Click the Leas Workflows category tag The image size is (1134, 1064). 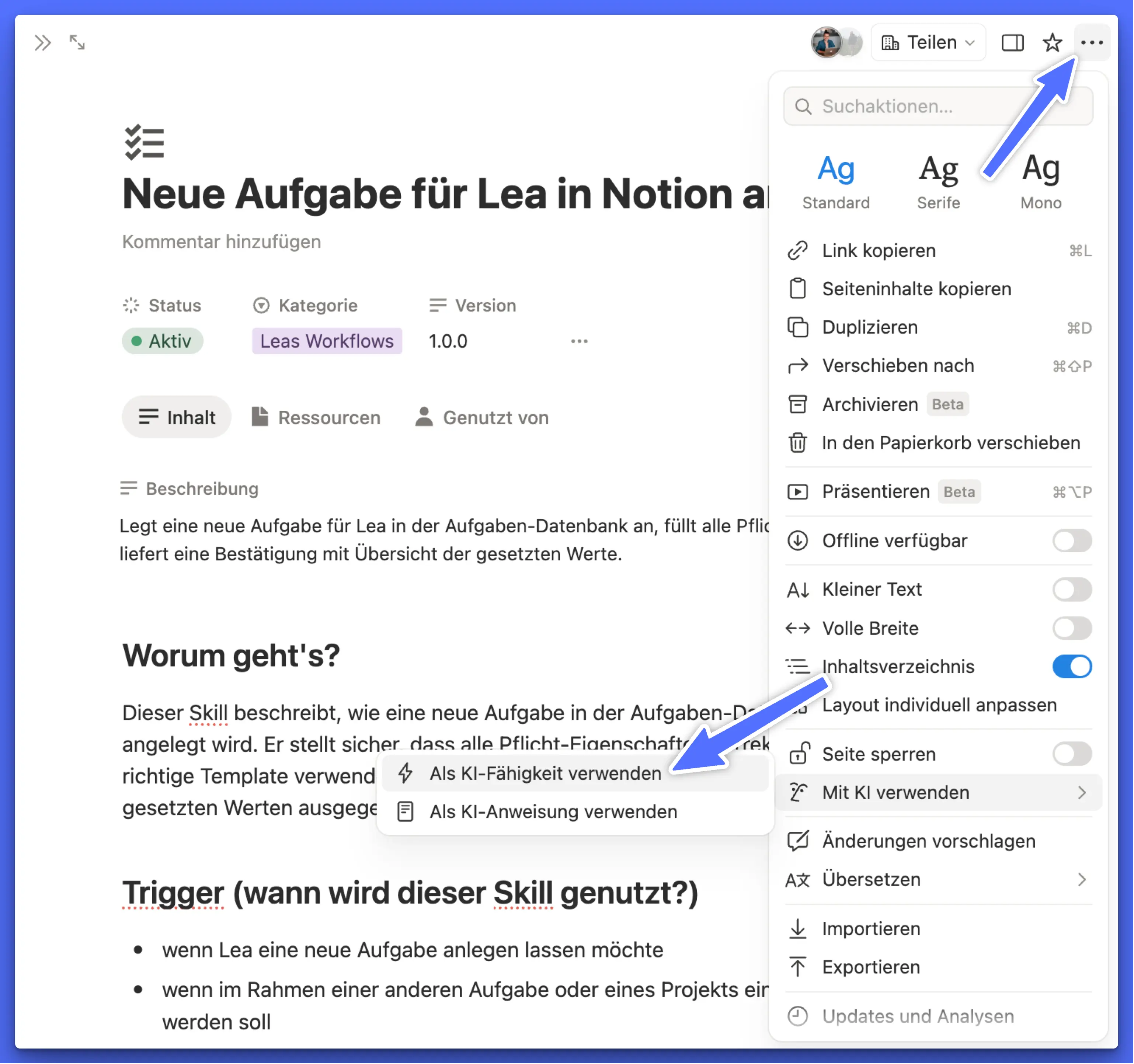(327, 341)
